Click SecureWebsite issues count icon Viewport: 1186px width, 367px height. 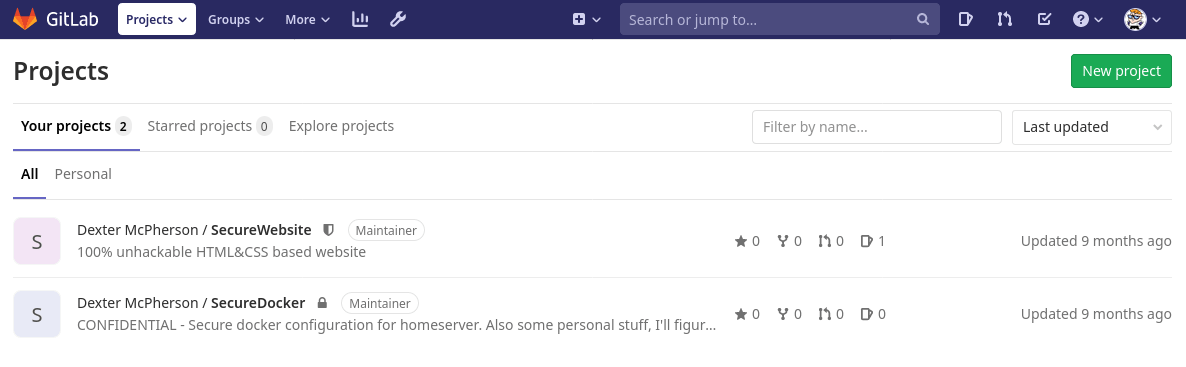(x=867, y=241)
